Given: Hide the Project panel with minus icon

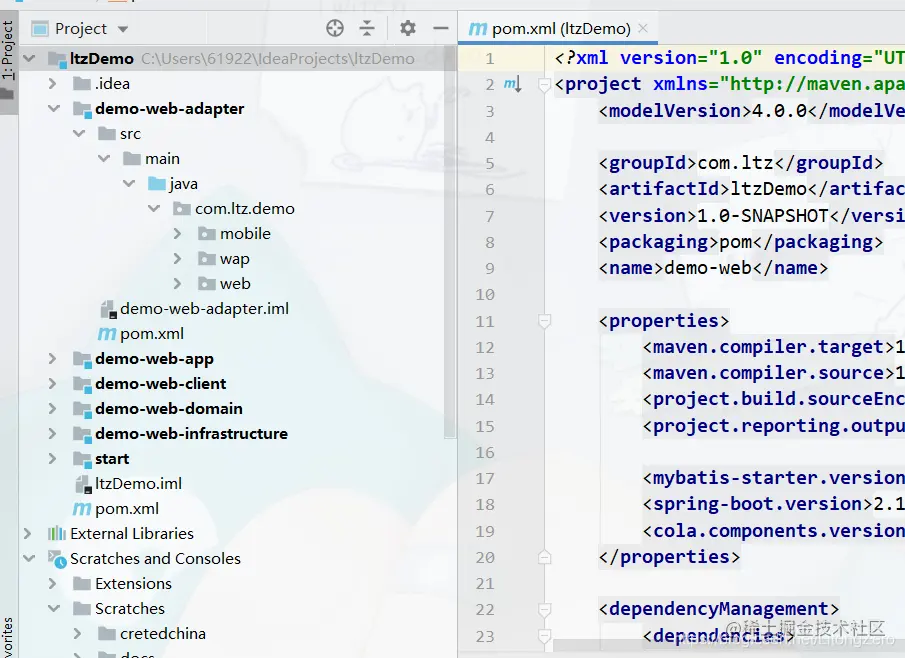Looking at the screenshot, I should point(441,28).
